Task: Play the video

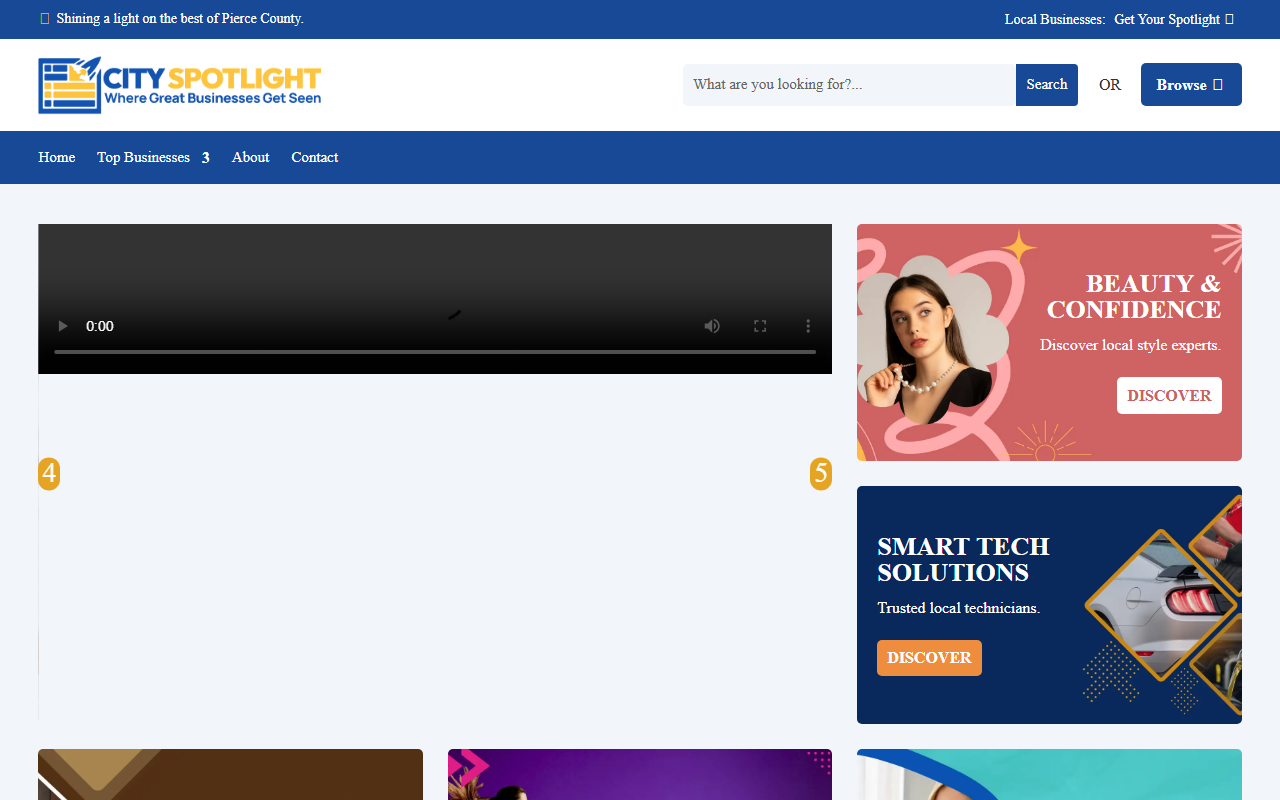Action: (x=63, y=326)
